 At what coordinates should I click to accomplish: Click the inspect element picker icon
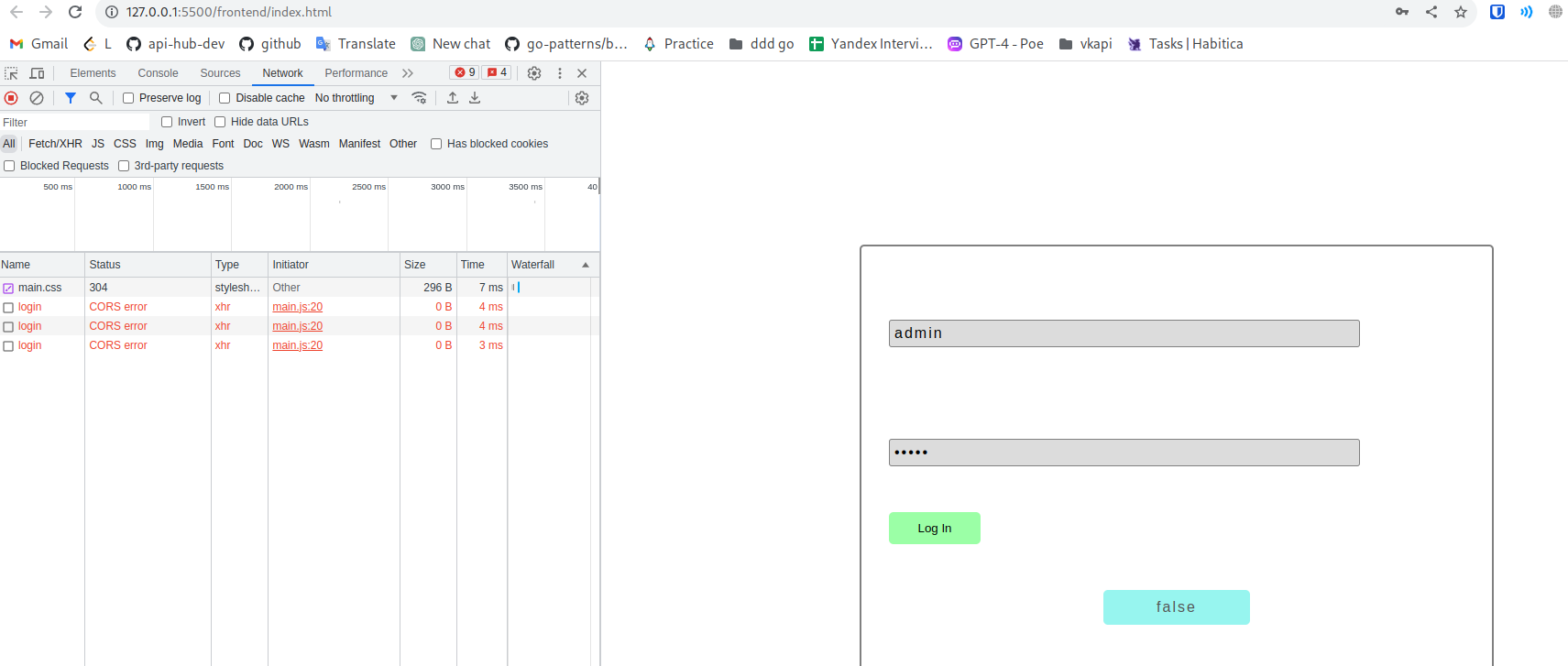(11, 73)
